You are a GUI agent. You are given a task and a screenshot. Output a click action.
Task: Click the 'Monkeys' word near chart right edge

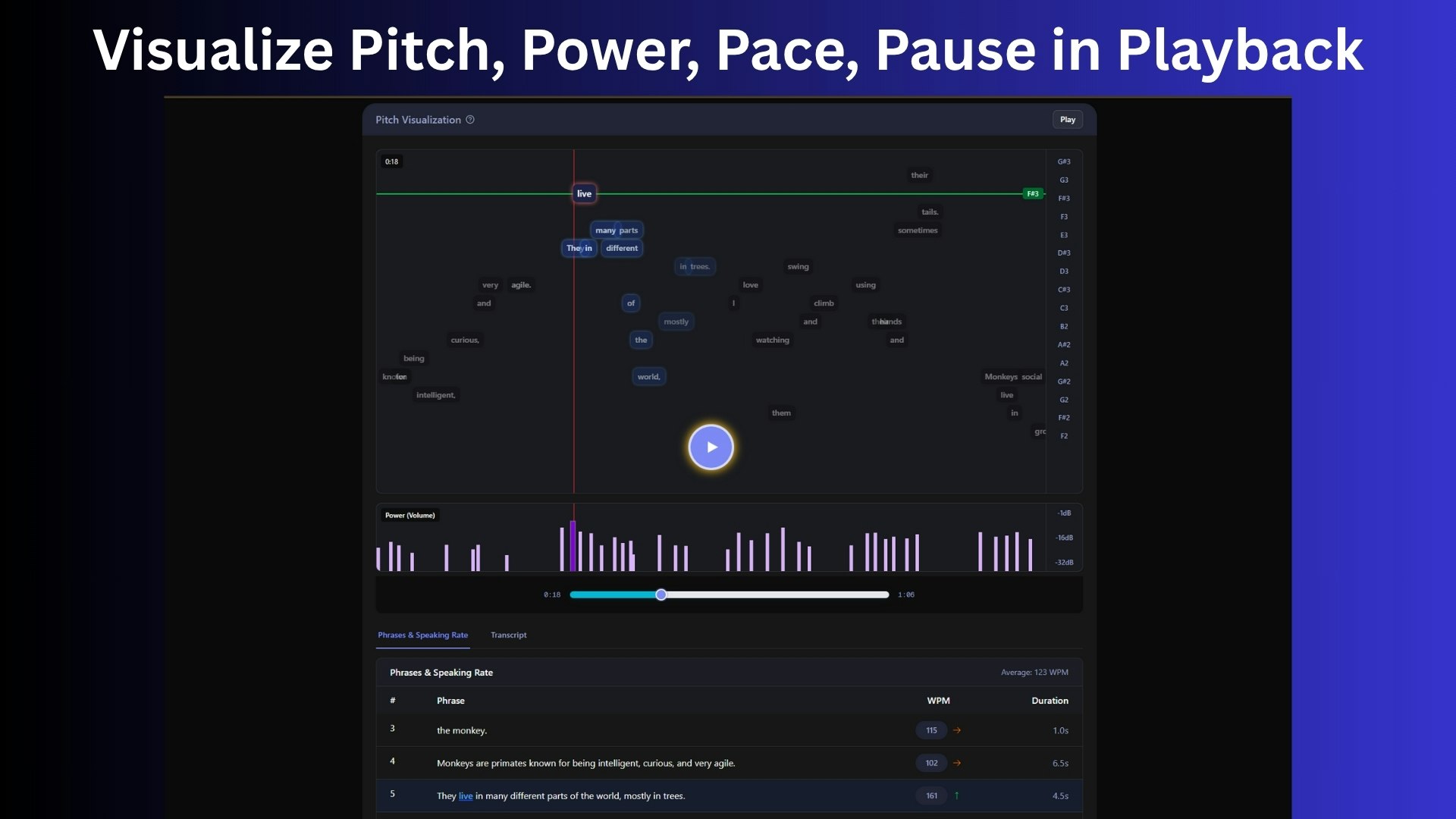tap(1000, 377)
